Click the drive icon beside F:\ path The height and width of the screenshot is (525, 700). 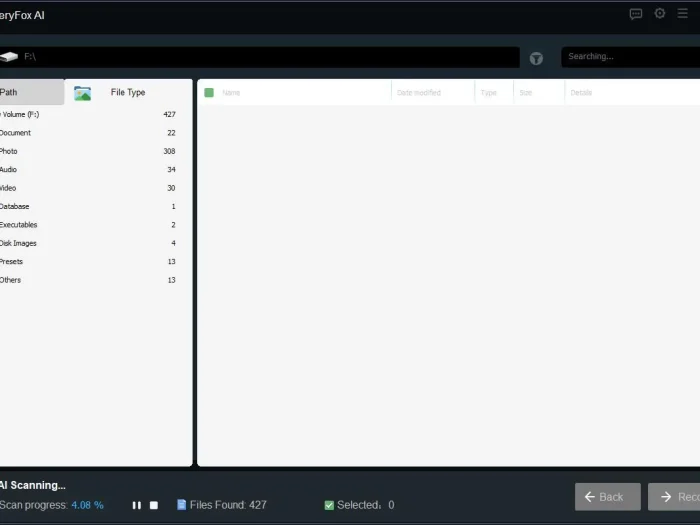tap(9, 57)
